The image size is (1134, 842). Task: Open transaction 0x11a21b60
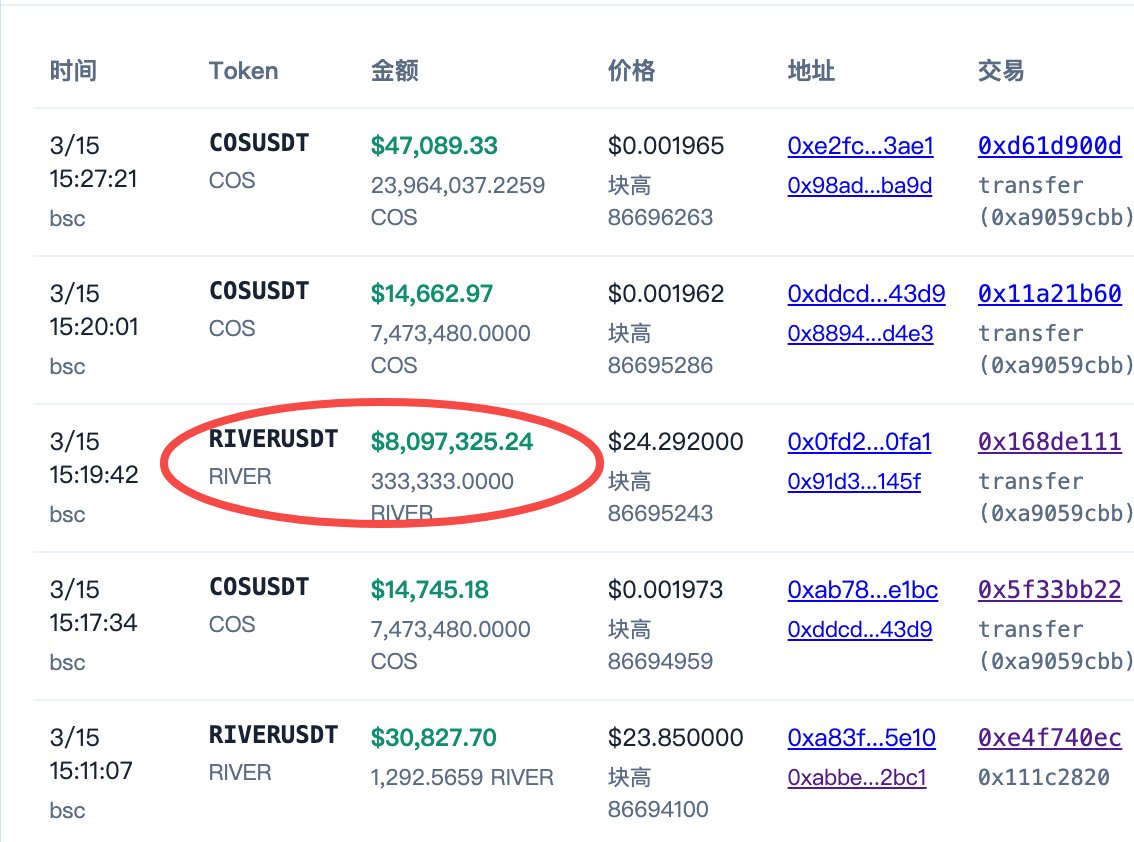pyautogui.click(x=1049, y=294)
